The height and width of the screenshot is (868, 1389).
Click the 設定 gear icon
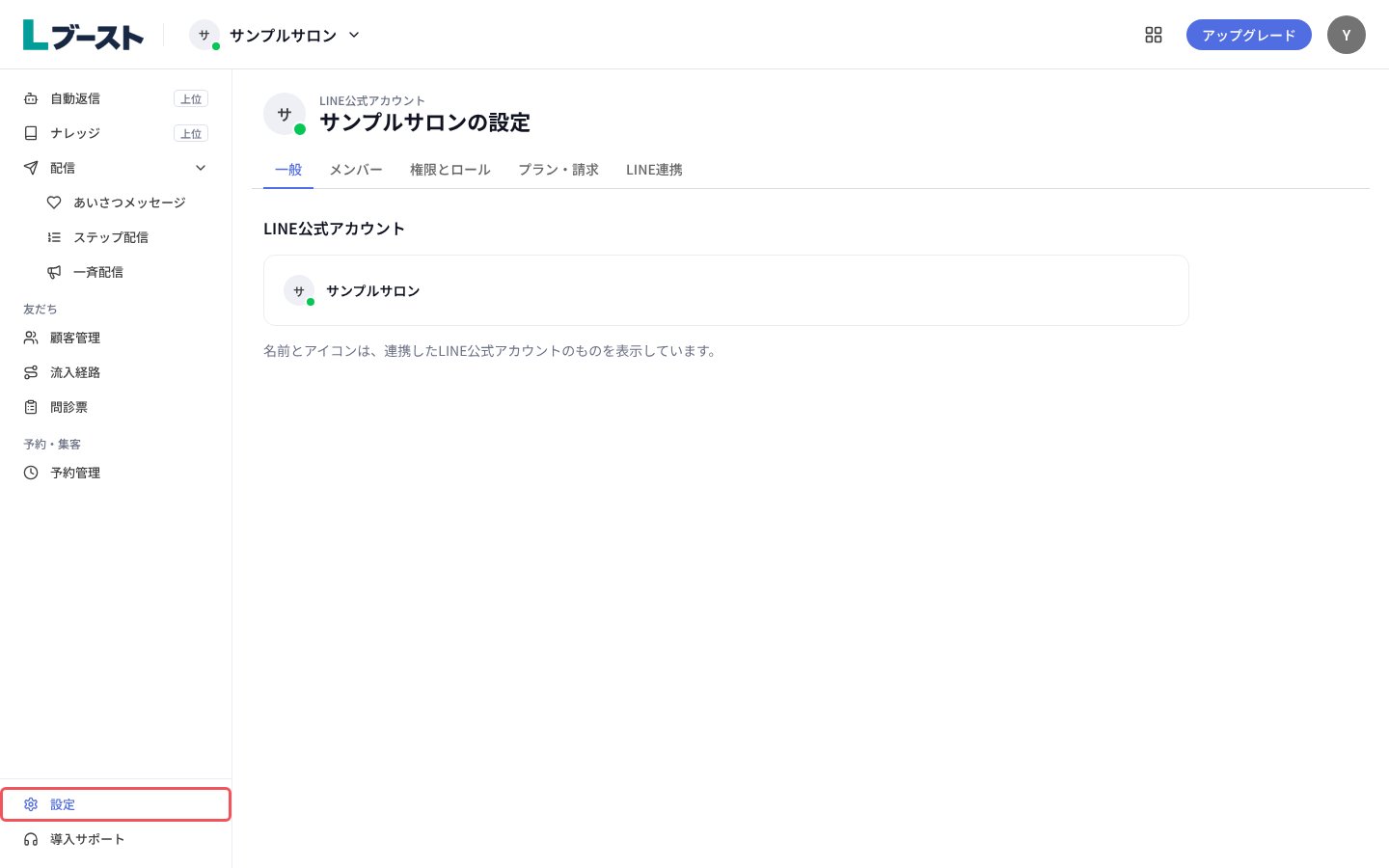pos(31,804)
